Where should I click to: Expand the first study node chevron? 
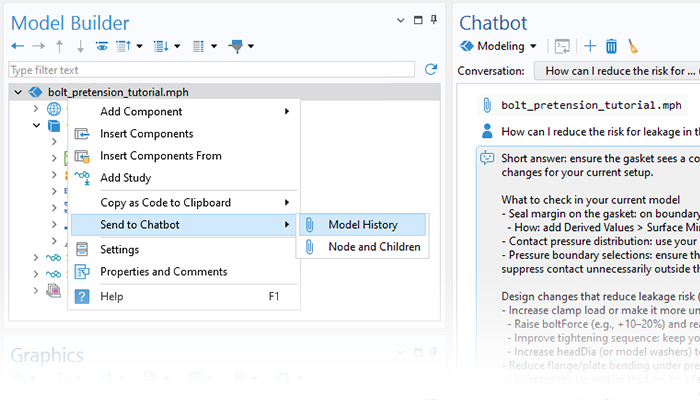click(36, 258)
